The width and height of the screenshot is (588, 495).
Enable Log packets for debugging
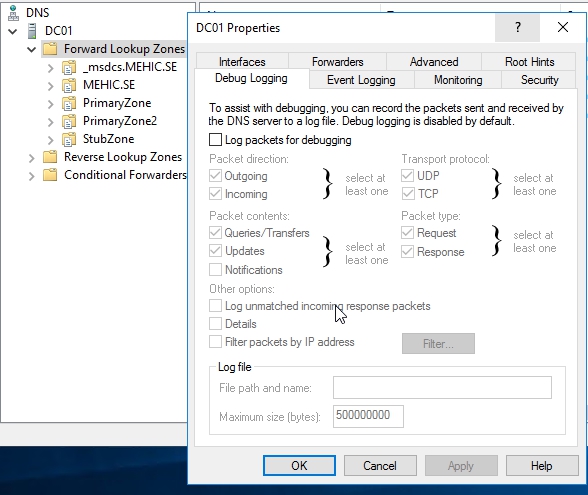pyautogui.click(x=215, y=140)
